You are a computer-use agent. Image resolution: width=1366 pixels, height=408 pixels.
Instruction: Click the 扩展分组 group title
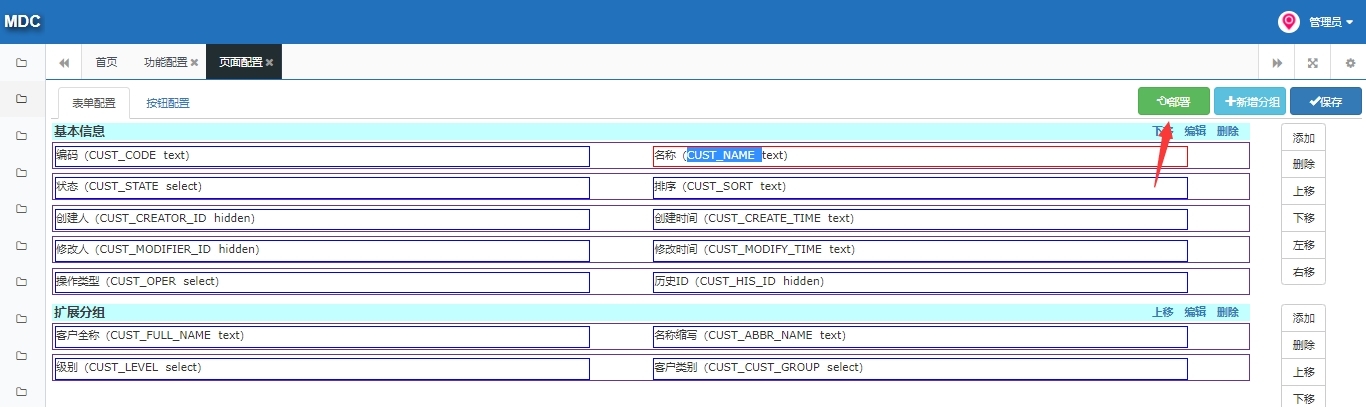(x=79, y=312)
